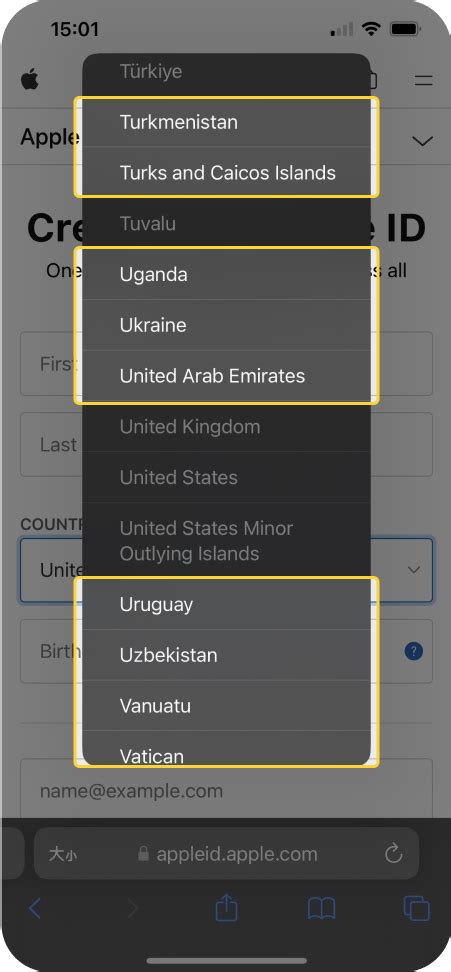
Task: Open the country dropdown chevron arrow
Action: click(x=414, y=570)
